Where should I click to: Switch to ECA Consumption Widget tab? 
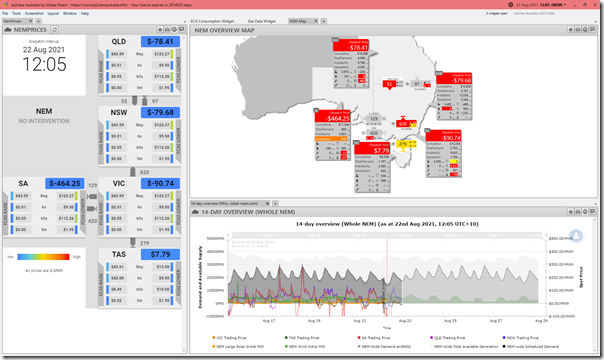point(212,21)
